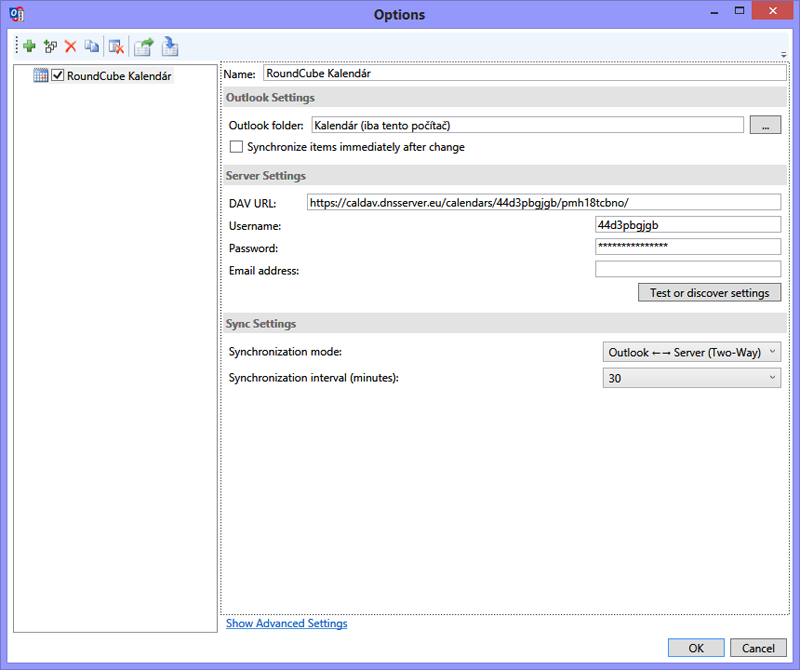The image size is (800, 670).
Task: Export profiles to a file
Action: 144,47
